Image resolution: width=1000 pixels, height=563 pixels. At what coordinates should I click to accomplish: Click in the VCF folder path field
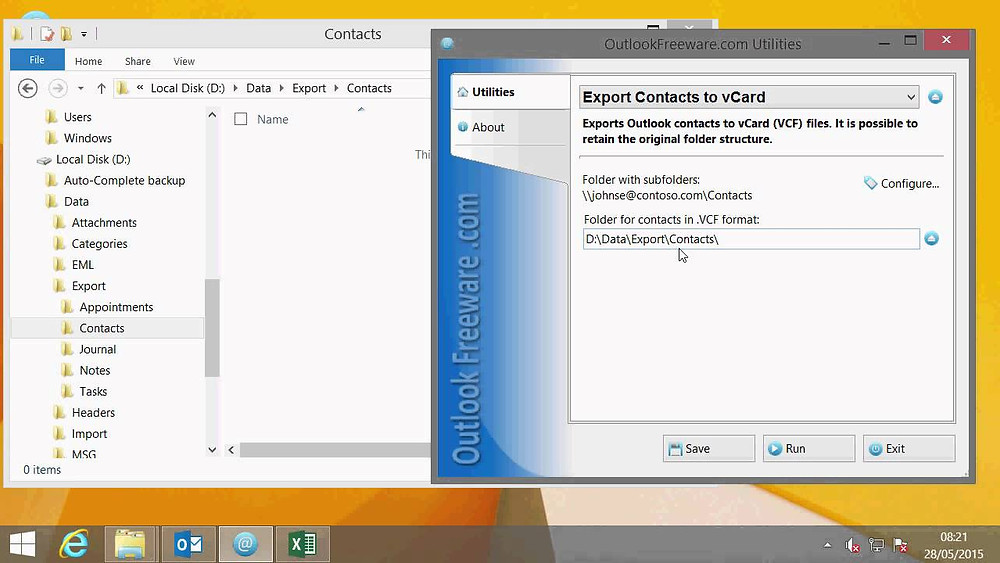[x=751, y=239]
